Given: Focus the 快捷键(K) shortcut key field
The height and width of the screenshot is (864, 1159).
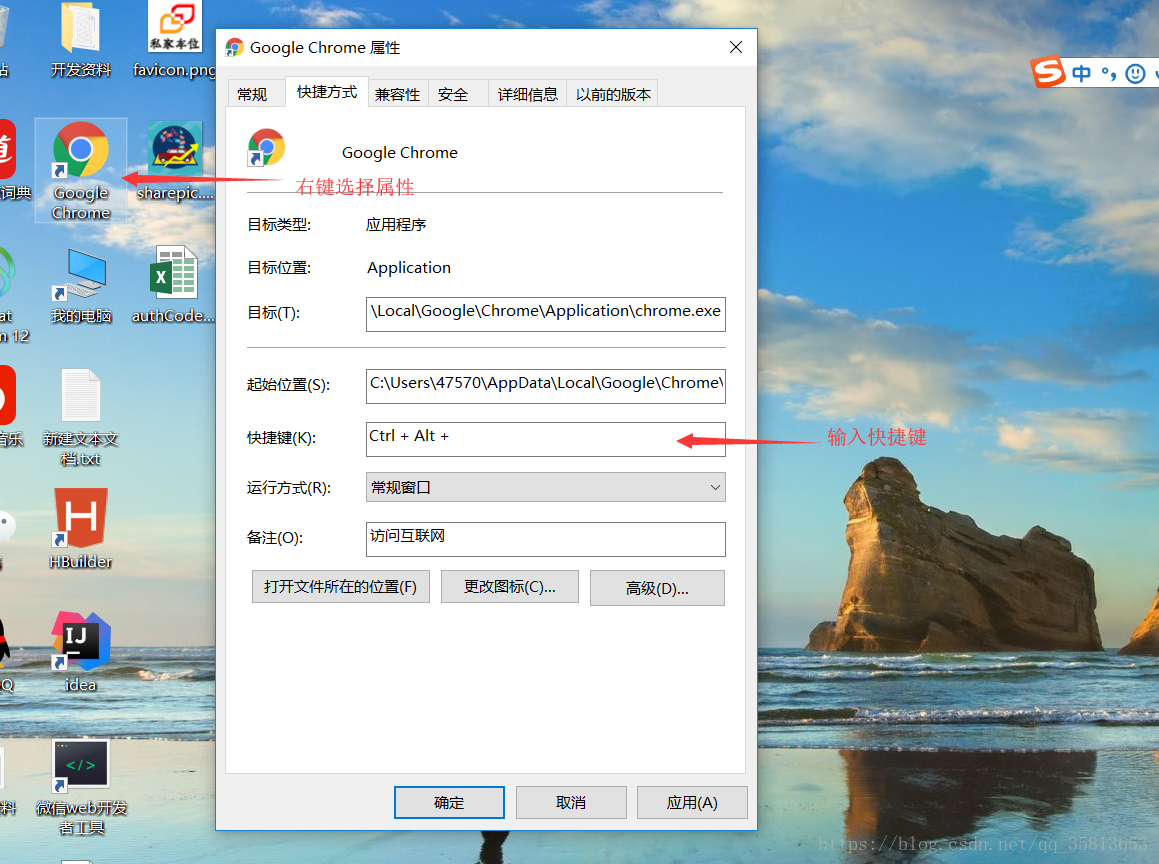Looking at the screenshot, I should [545, 439].
